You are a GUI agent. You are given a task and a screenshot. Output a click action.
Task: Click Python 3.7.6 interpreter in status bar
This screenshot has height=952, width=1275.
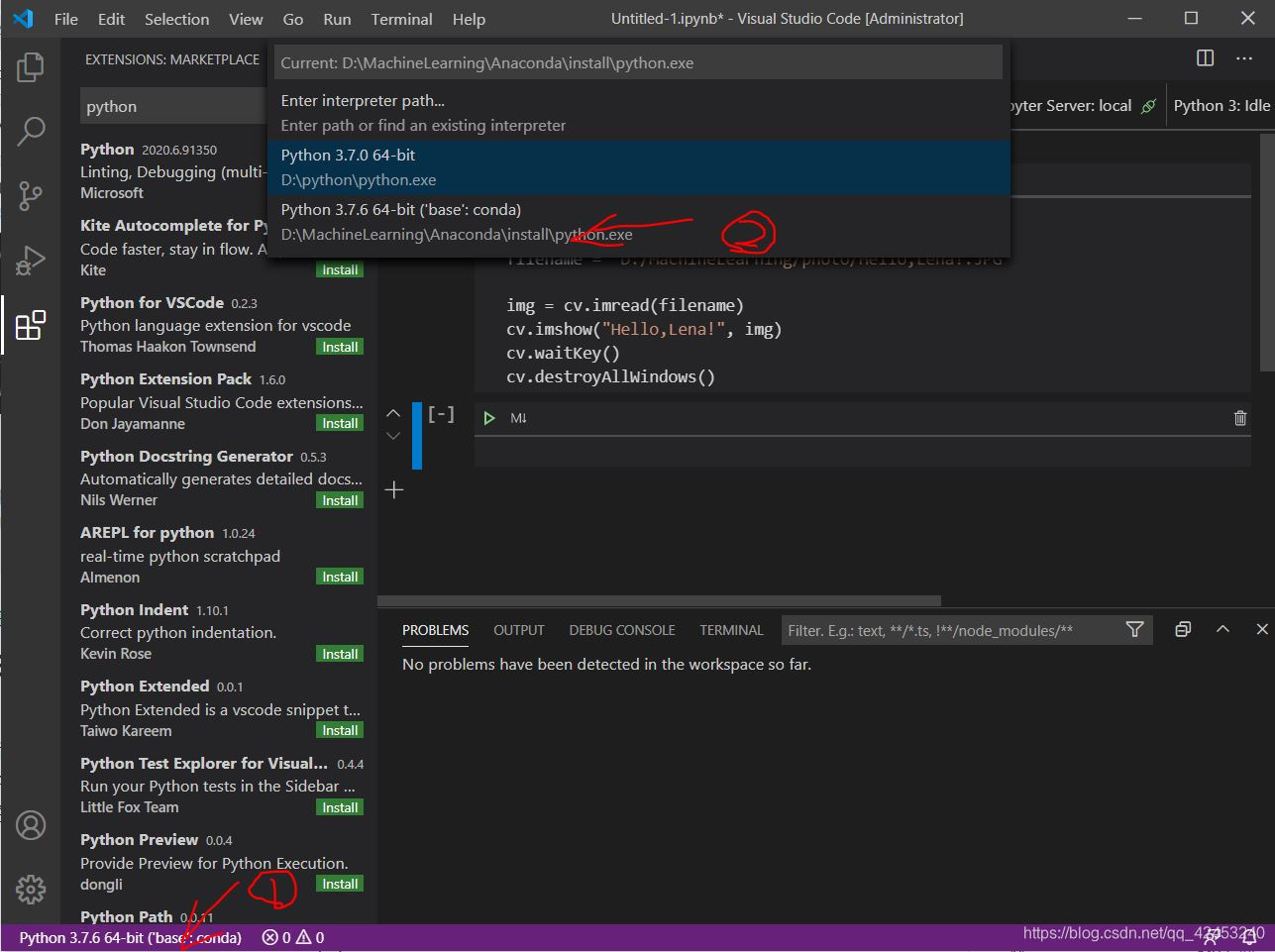pyautogui.click(x=130, y=937)
